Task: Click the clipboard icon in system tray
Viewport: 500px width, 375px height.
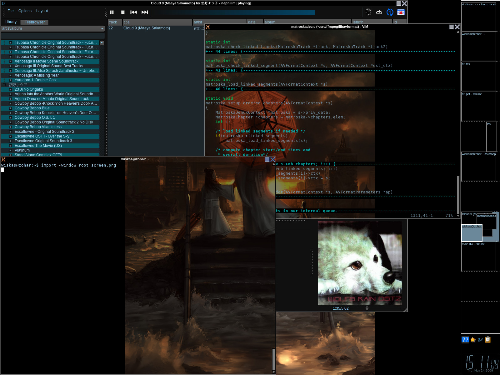Action: point(488,339)
